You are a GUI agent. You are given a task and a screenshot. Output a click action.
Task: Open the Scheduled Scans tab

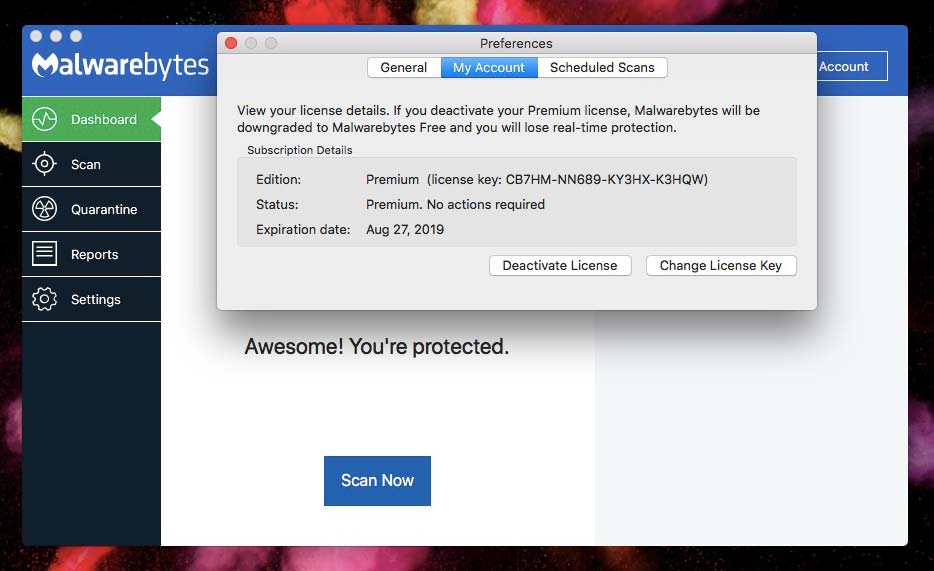(602, 67)
